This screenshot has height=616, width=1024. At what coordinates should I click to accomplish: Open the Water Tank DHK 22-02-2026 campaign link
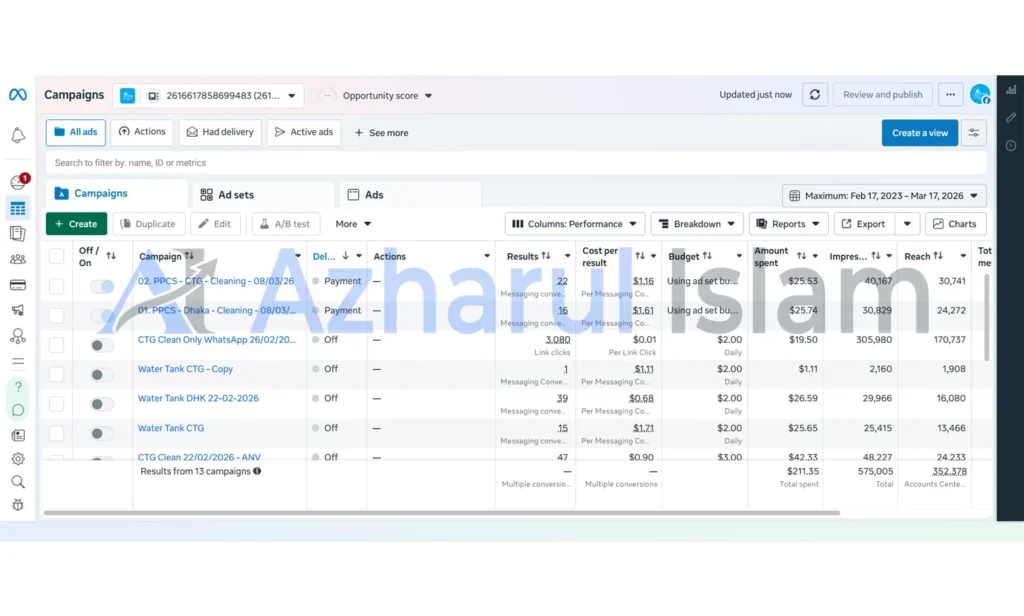[198, 398]
